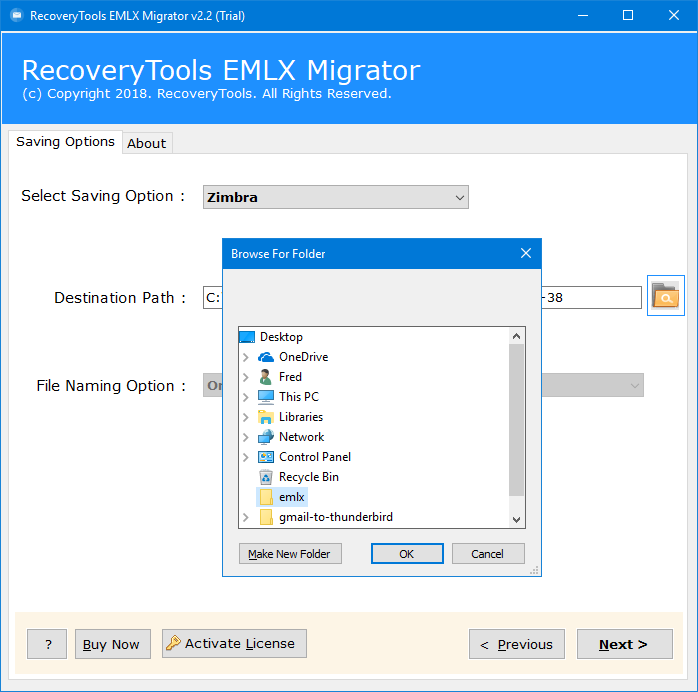Image resolution: width=698 pixels, height=692 pixels.
Task: Click the This PC computer icon
Action: click(266, 397)
